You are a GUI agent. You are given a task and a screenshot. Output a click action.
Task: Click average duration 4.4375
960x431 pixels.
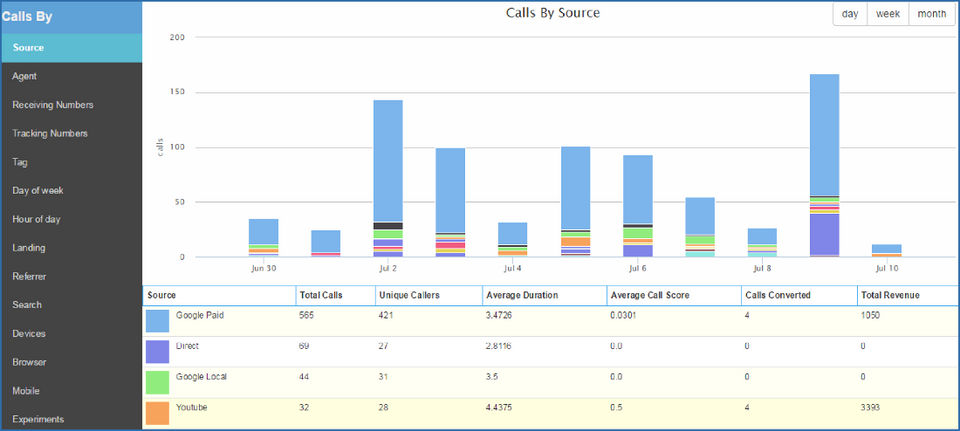pos(500,407)
